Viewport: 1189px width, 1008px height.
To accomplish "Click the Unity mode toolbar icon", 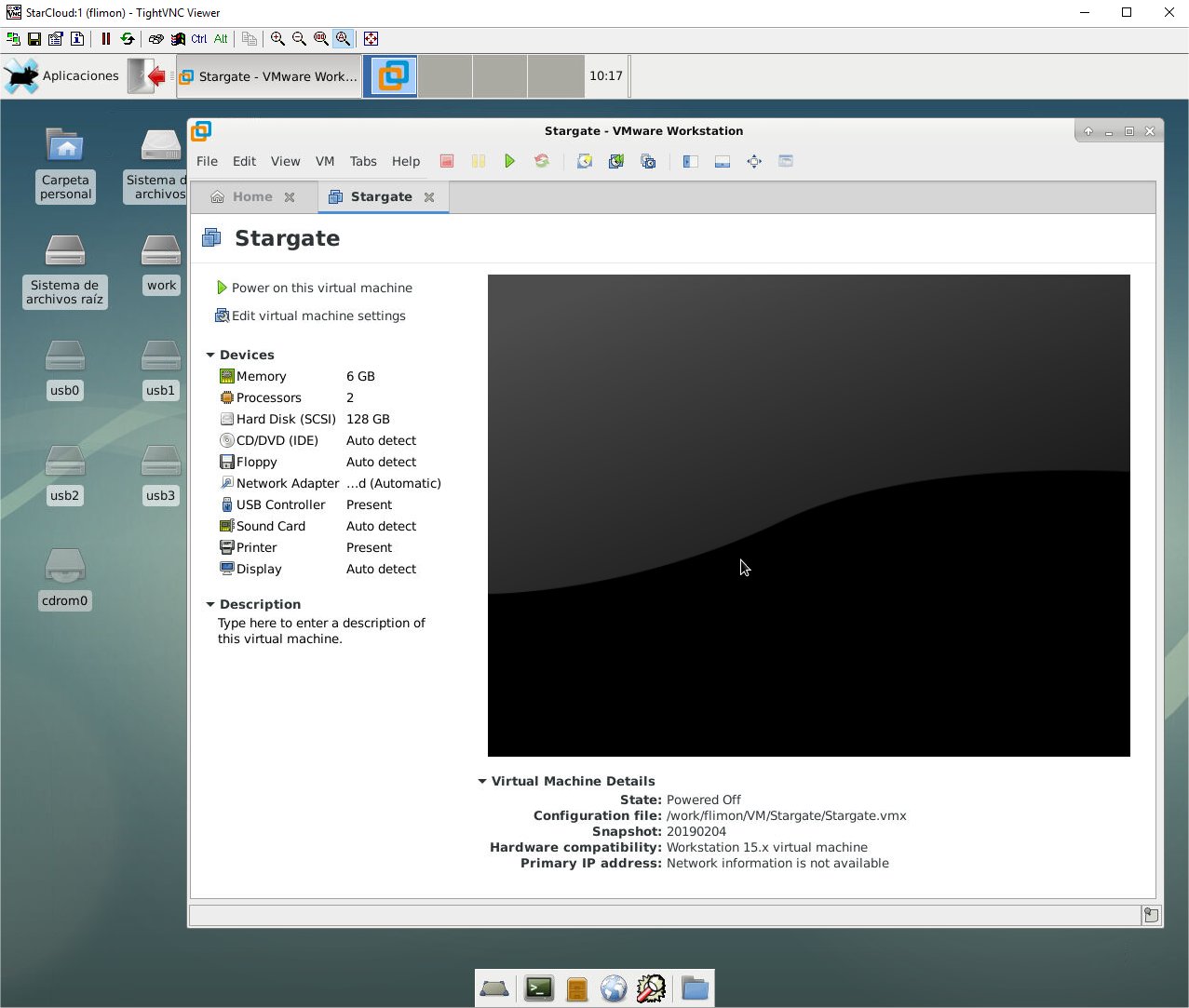I will [x=786, y=161].
